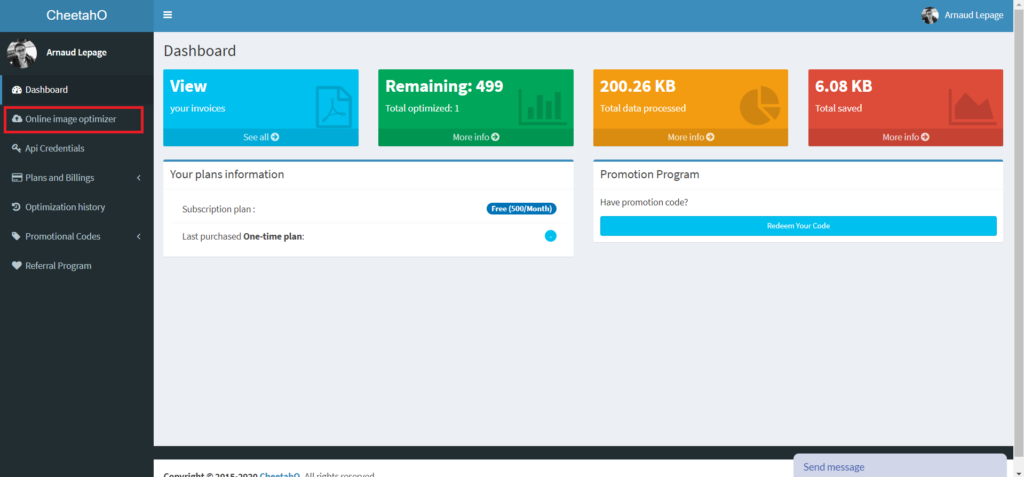Click the 'Remaining: 499' text
1024x477 pixels.
(444, 86)
